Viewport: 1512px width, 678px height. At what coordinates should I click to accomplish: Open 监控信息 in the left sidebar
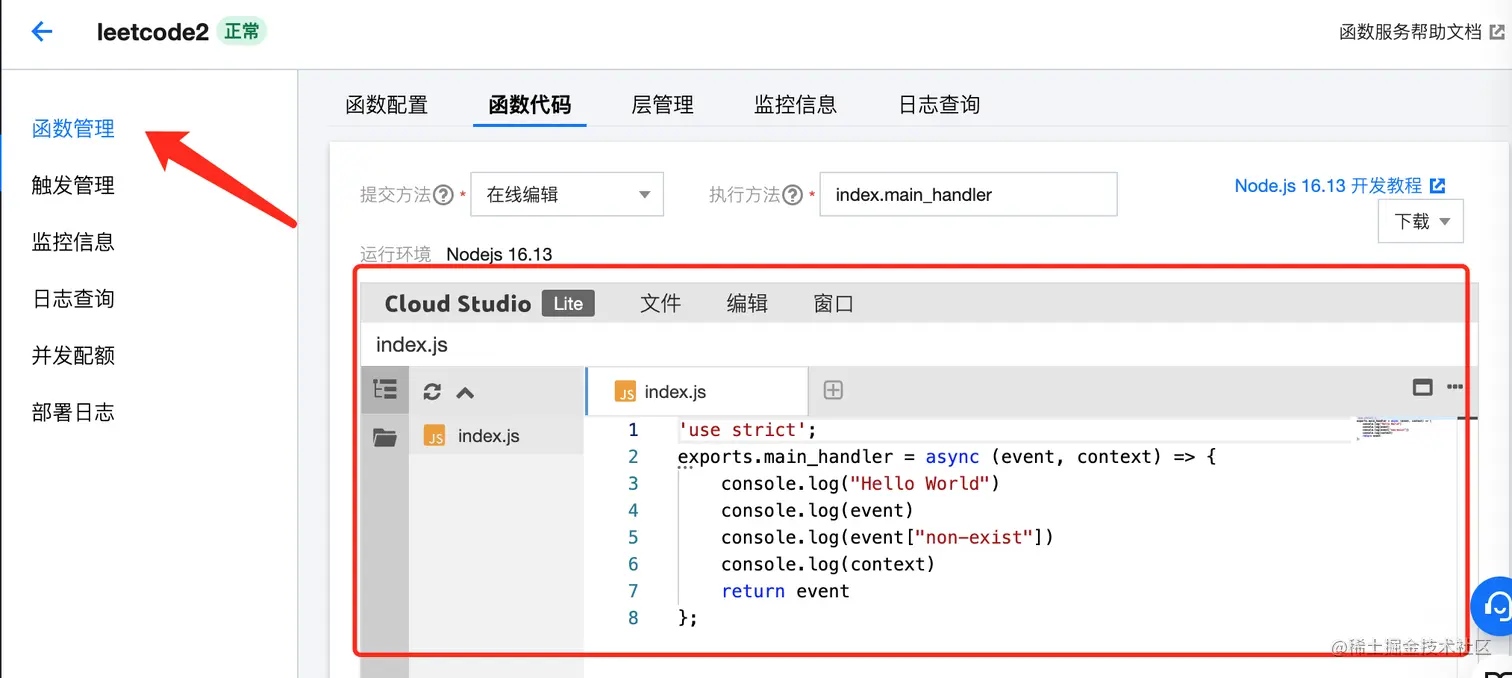tap(73, 242)
